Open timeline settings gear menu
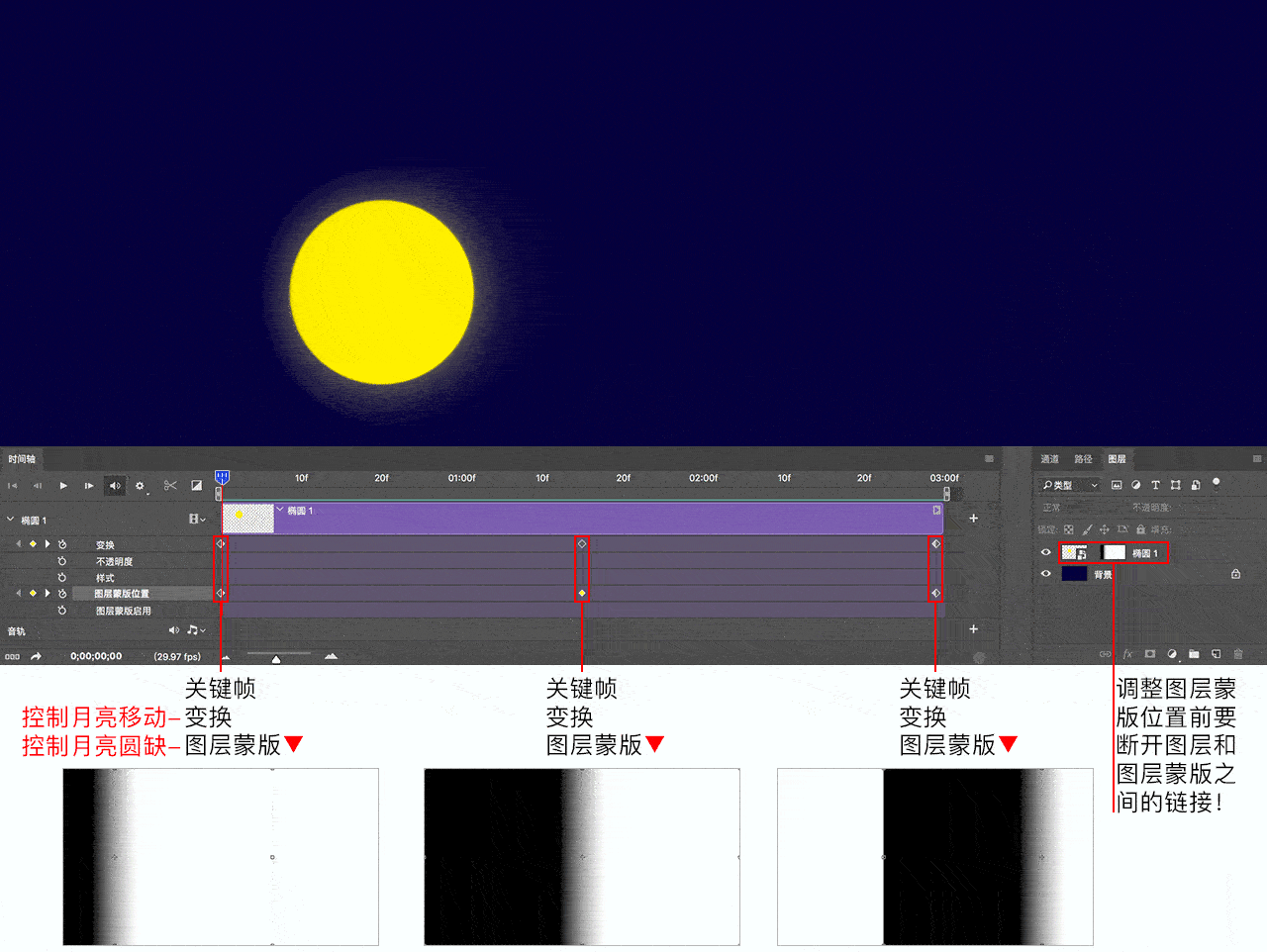The height and width of the screenshot is (952, 1267). click(140, 486)
